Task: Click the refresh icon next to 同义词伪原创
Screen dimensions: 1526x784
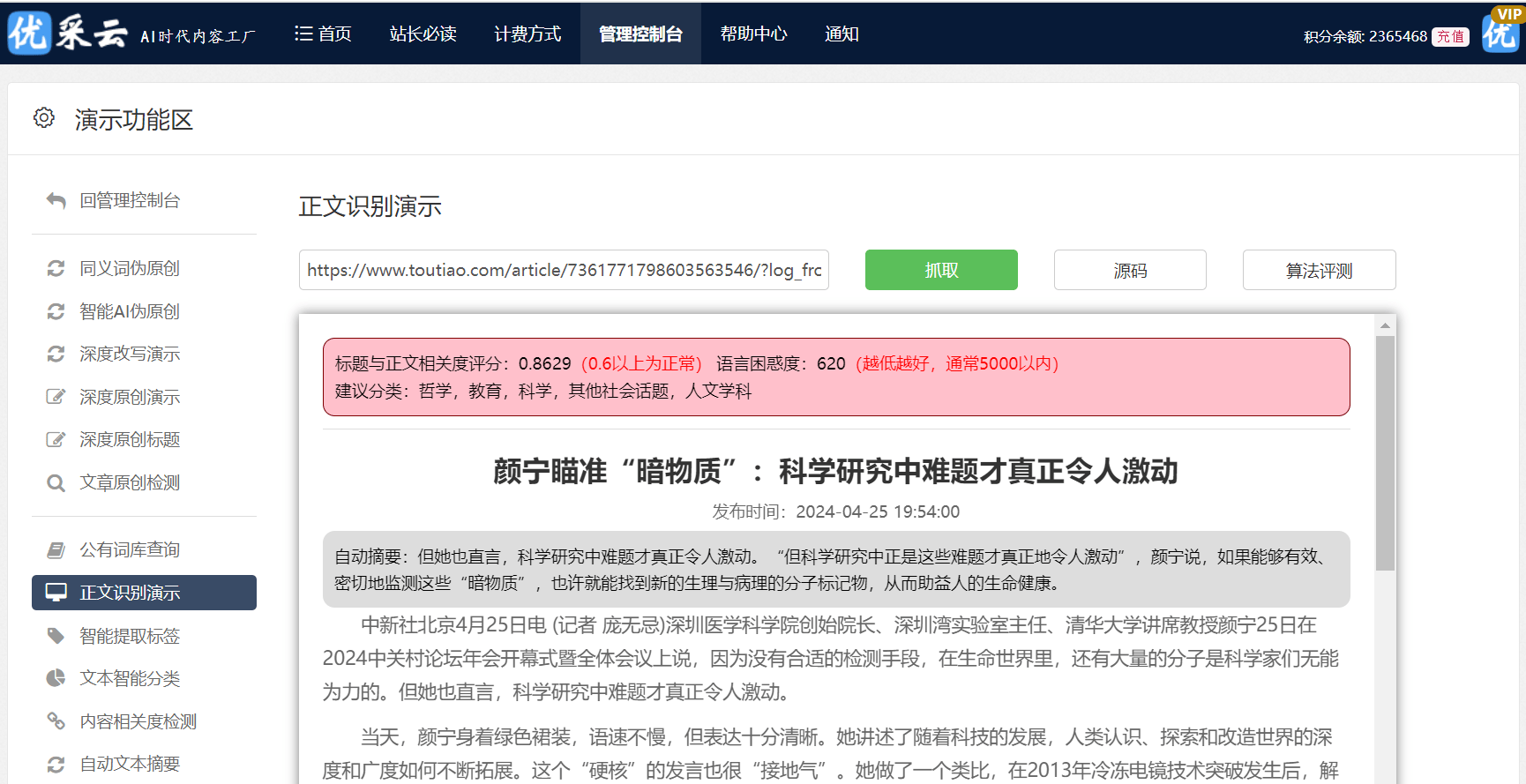Action: tap(56, 268)
